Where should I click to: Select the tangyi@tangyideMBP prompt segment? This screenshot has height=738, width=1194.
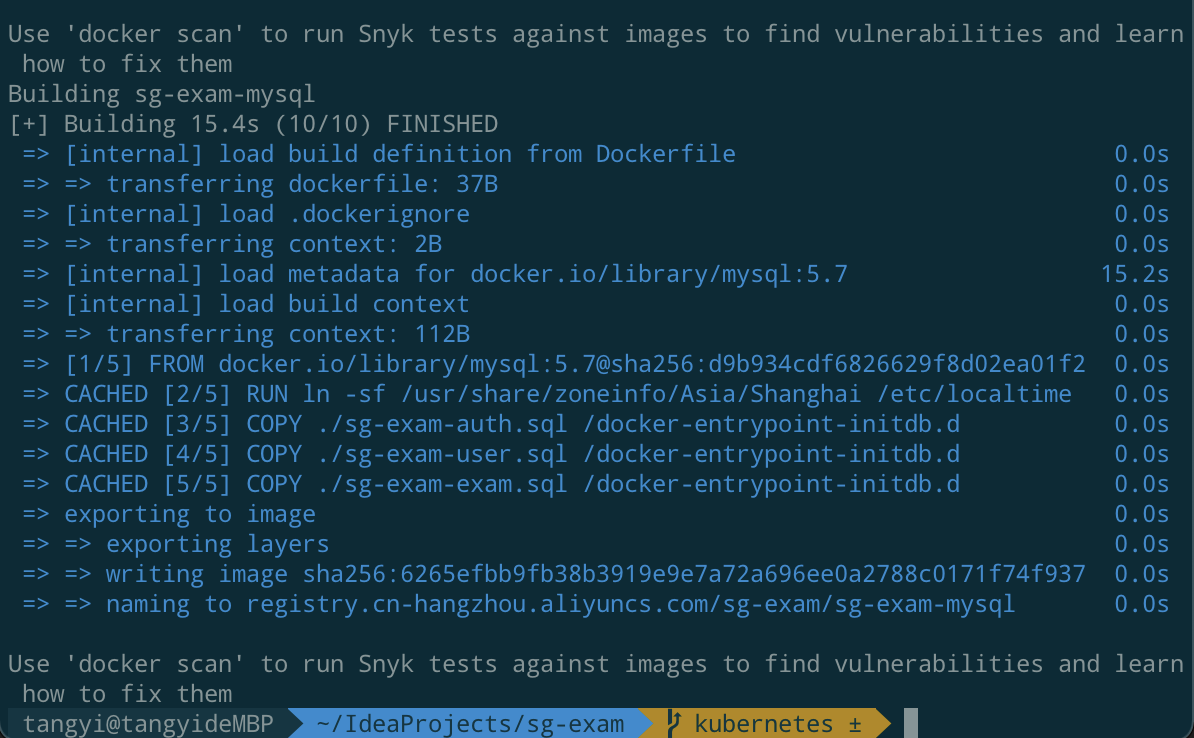tap(148, 724)
